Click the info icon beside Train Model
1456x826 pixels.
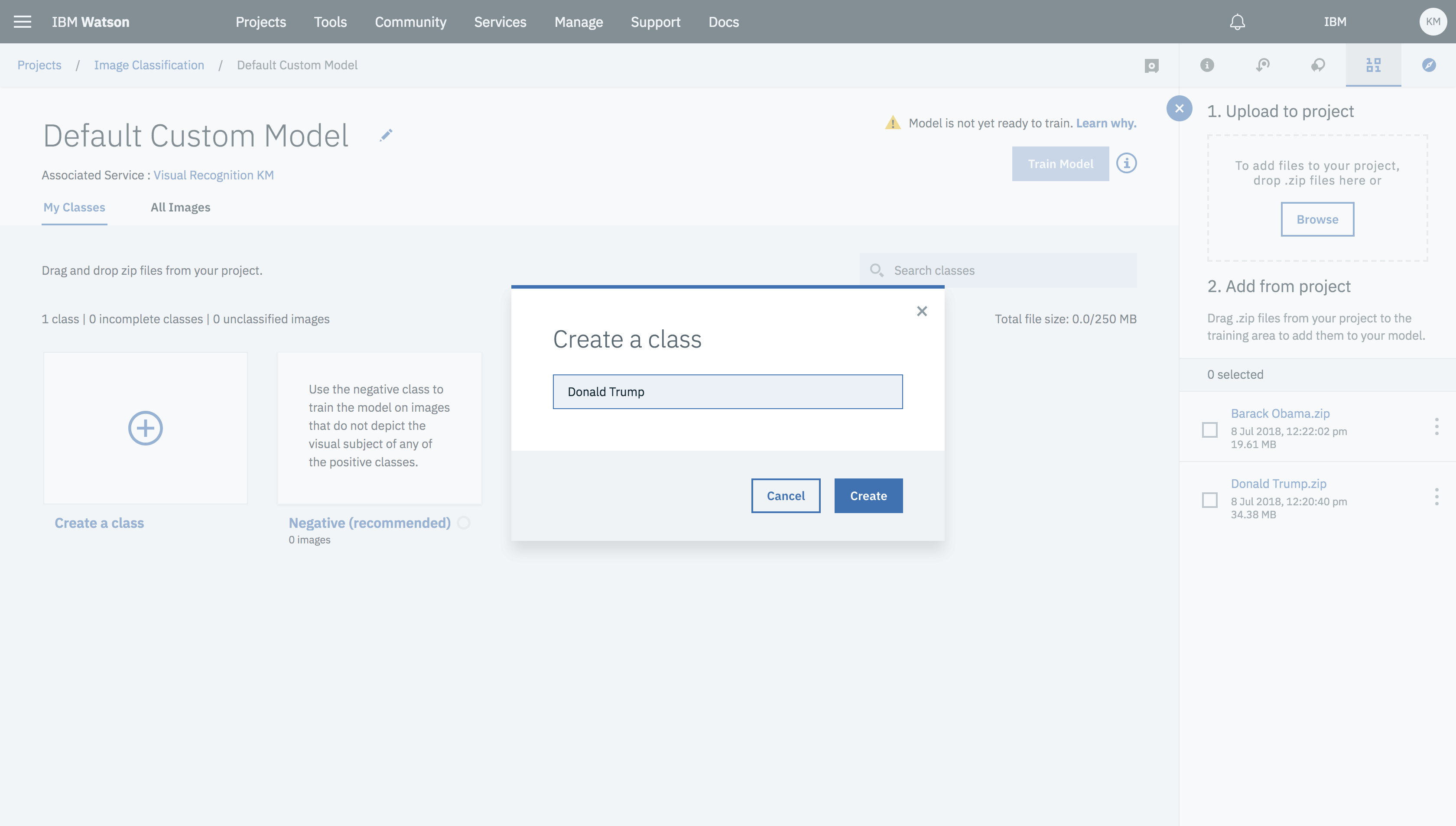click(x=1127, y=163)
